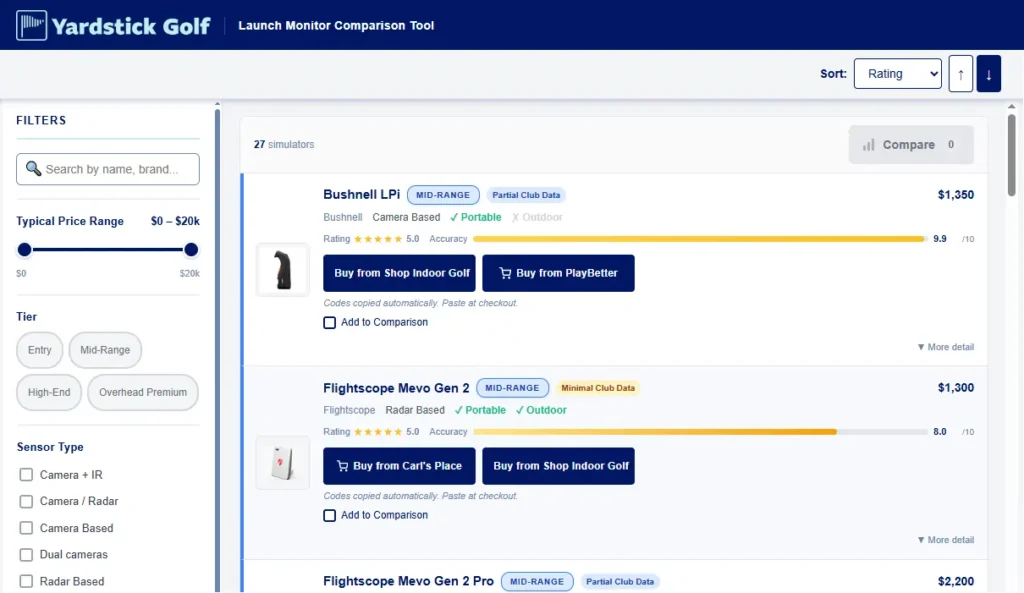Click Buy from Shop Indoor Golf for Mevo Gen 2
Screen dimensions: 1024x593
(x=558, y=466)
